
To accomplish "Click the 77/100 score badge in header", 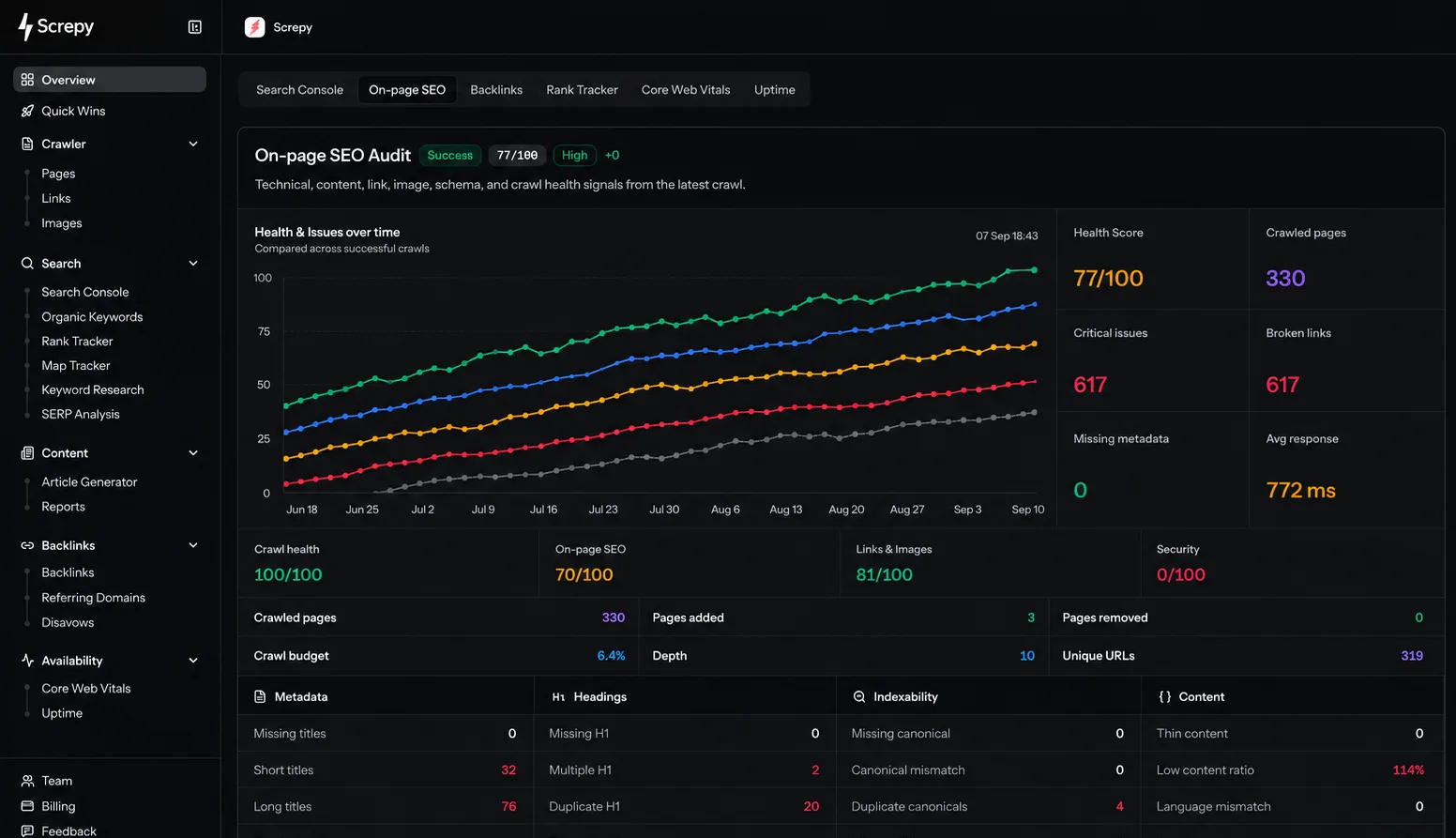I will coord(517,156).
